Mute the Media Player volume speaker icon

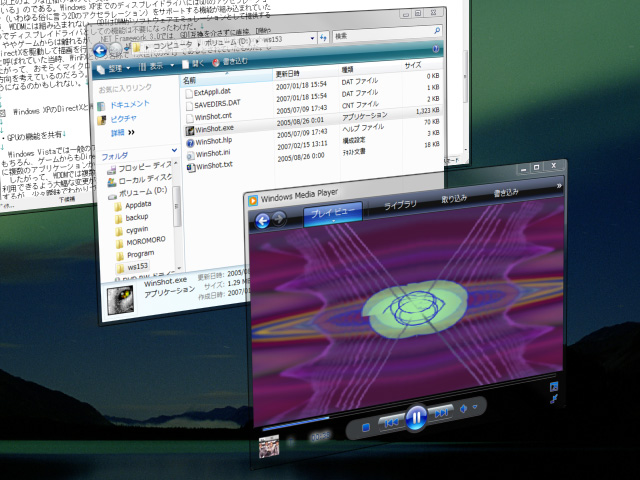(x=463, y=409)
